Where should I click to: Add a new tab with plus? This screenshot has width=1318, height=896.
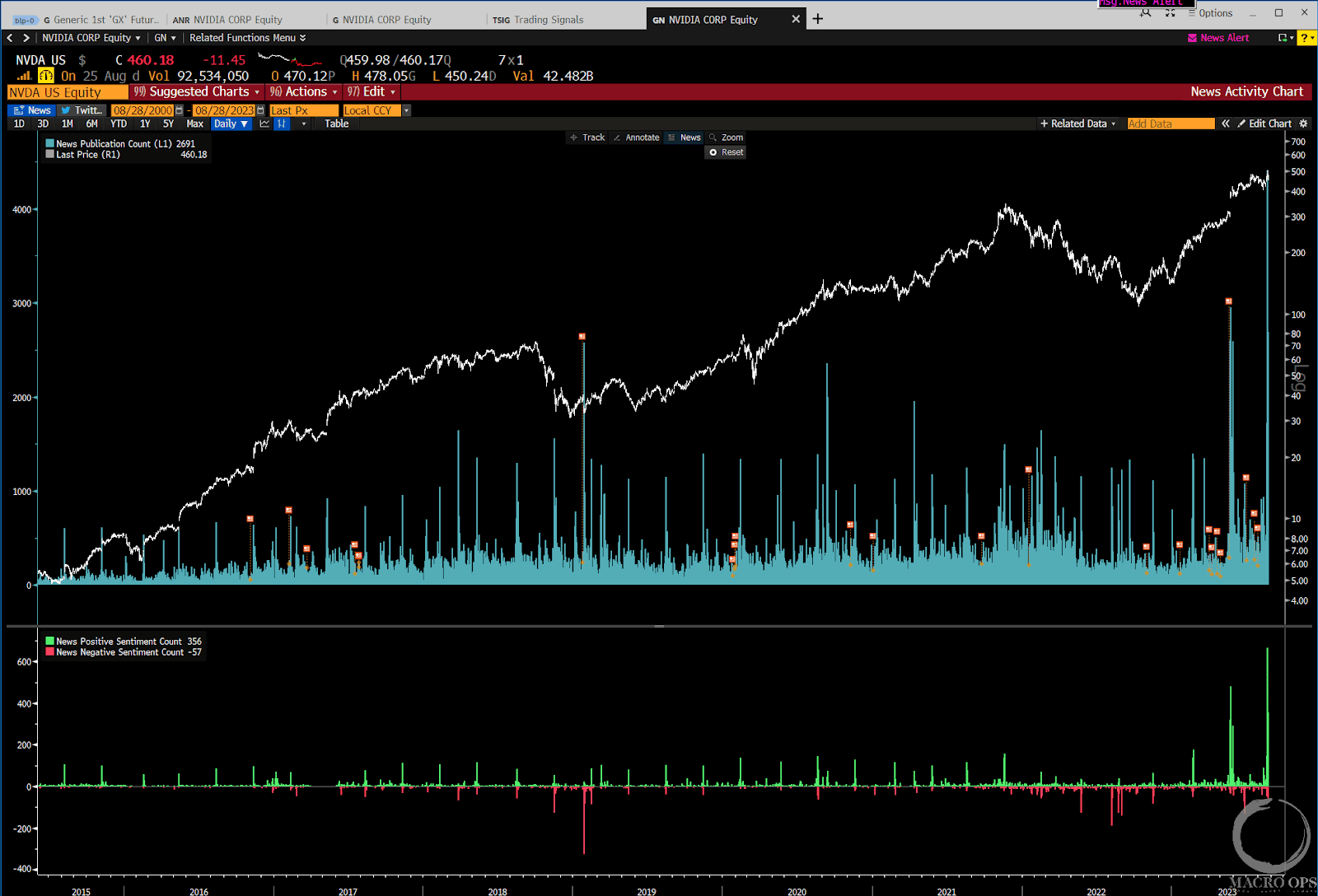(818, 19)
